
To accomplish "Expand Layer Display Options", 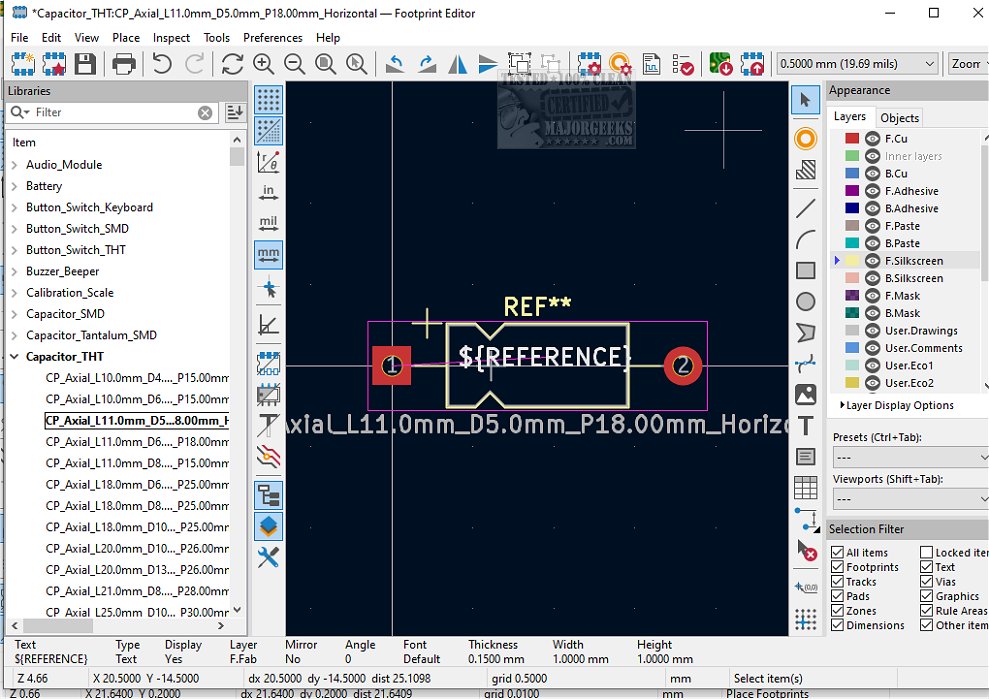I will (x=897, y=405).
